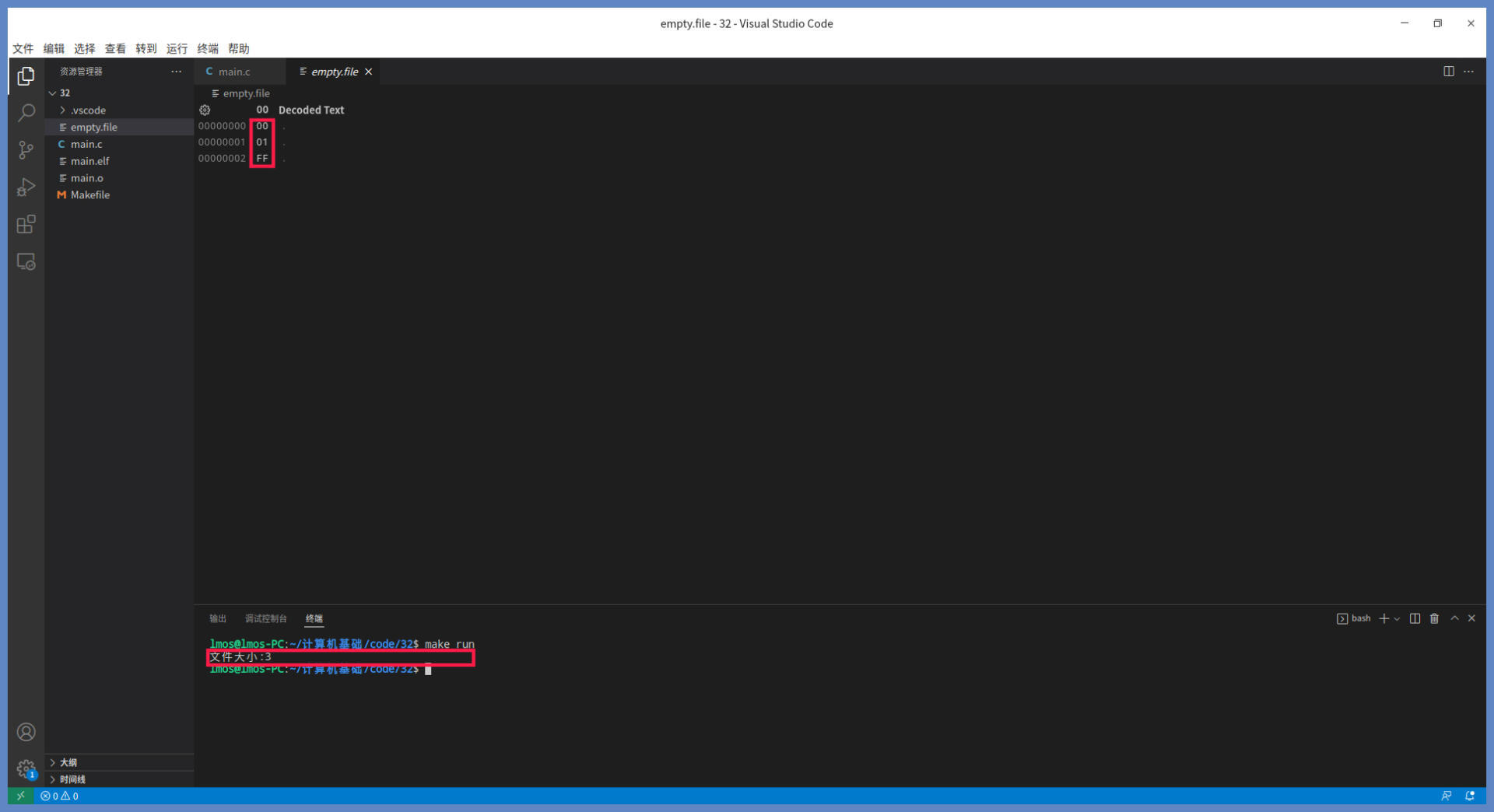Open the Search view in activity bar
The width and height of the screenshot is (1494, 812).
(26, 113)
